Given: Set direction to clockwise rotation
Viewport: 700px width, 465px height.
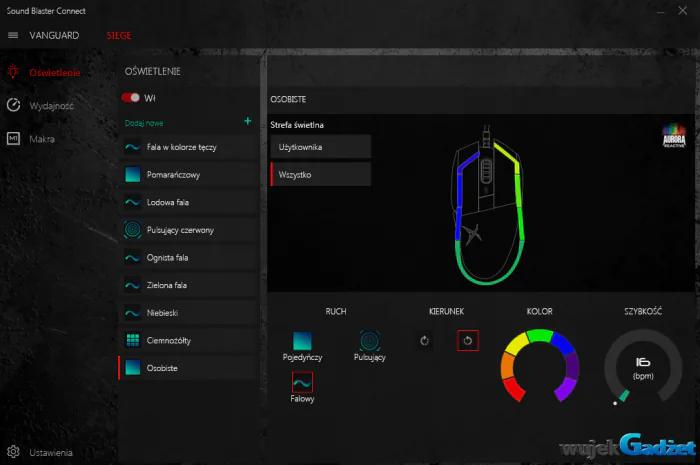Looking at the screenshot, I should tap(425, 340).
